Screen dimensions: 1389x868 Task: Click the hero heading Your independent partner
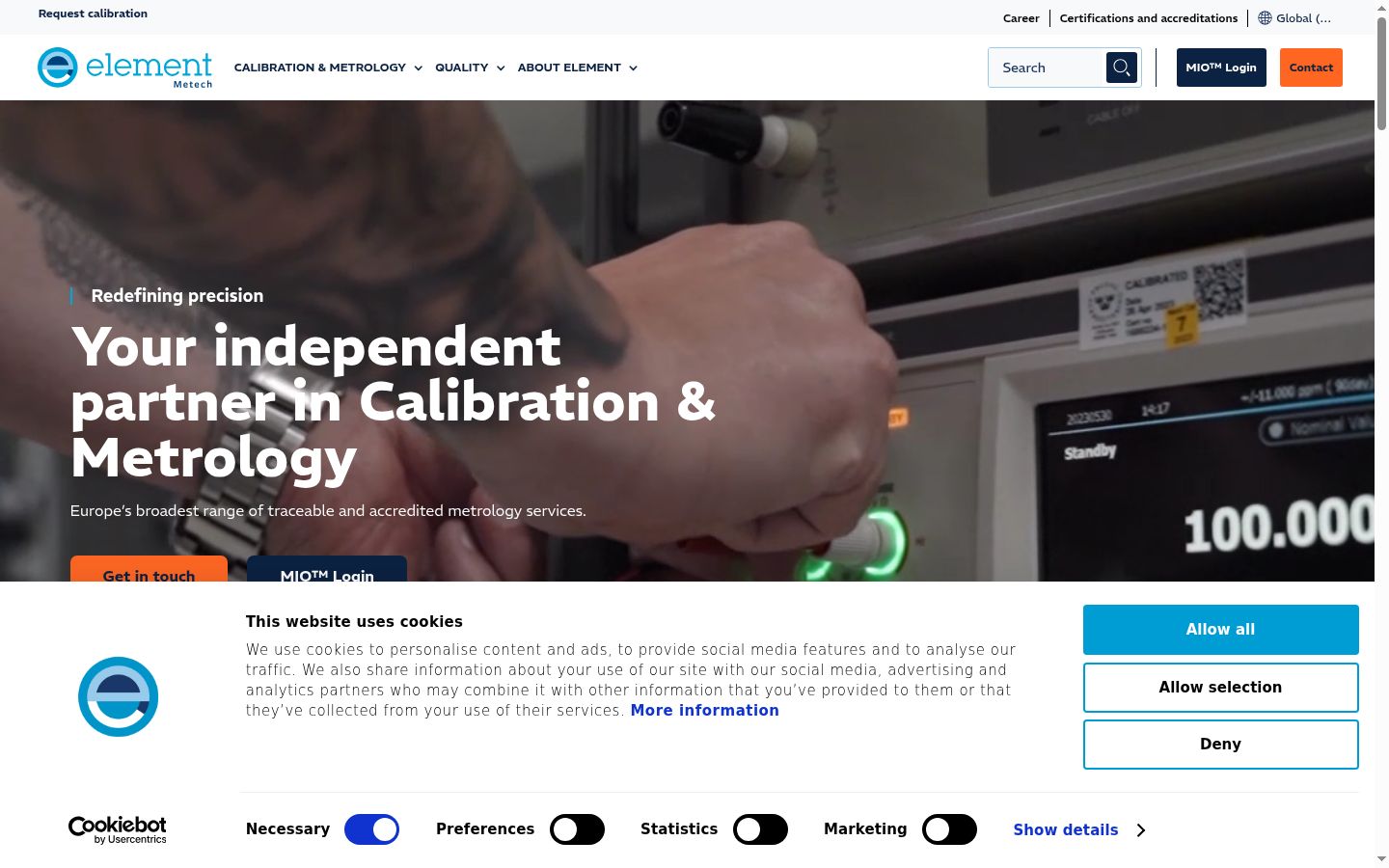pos(394,401)
